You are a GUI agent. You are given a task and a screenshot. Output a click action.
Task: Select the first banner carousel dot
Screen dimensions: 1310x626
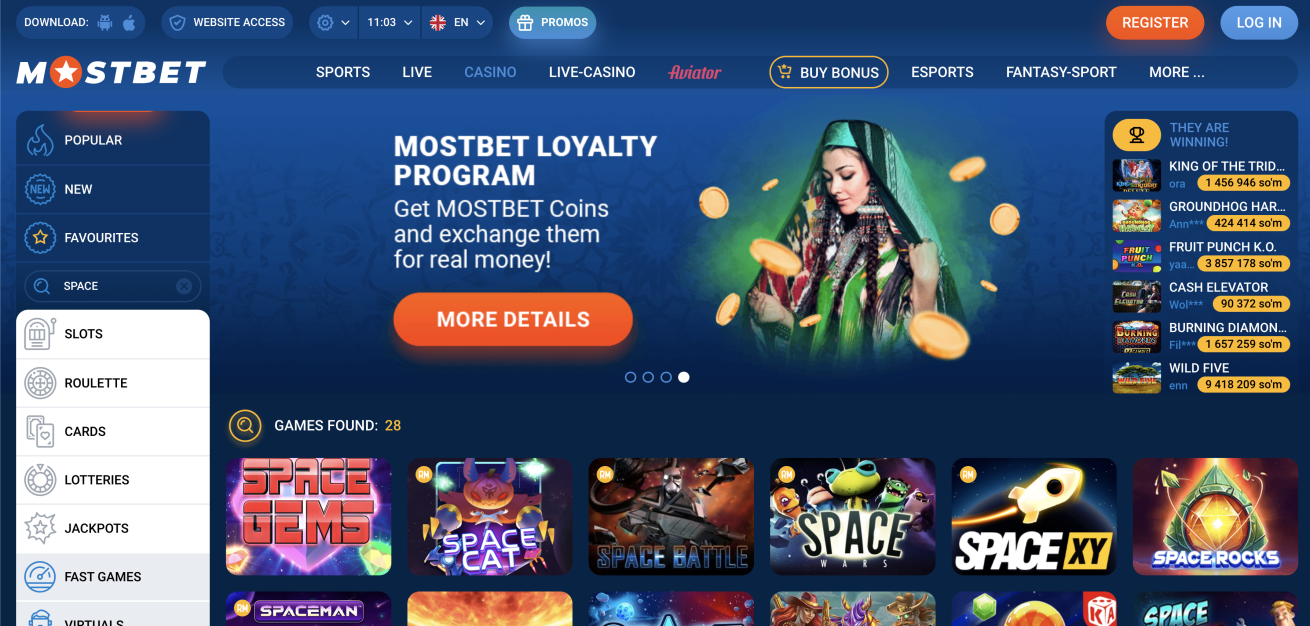[x=630, y=377]
